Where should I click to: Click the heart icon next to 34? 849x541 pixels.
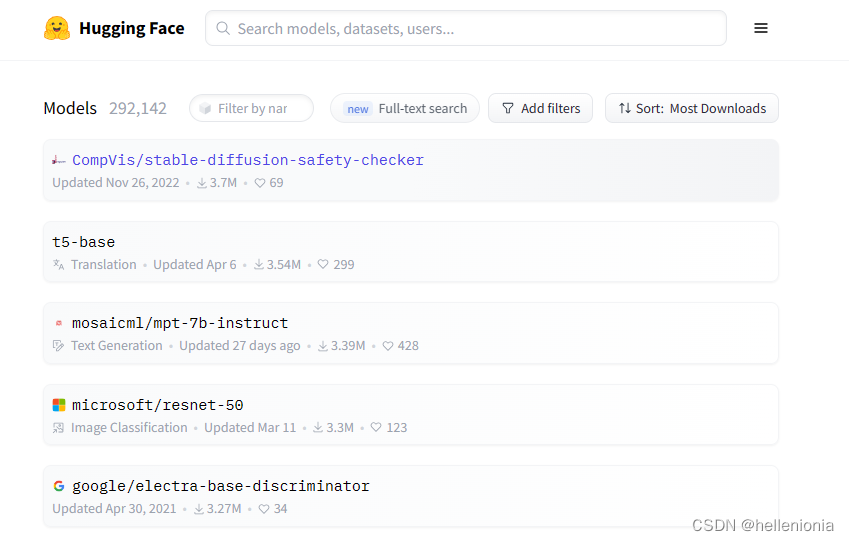[x=264, y=509]
